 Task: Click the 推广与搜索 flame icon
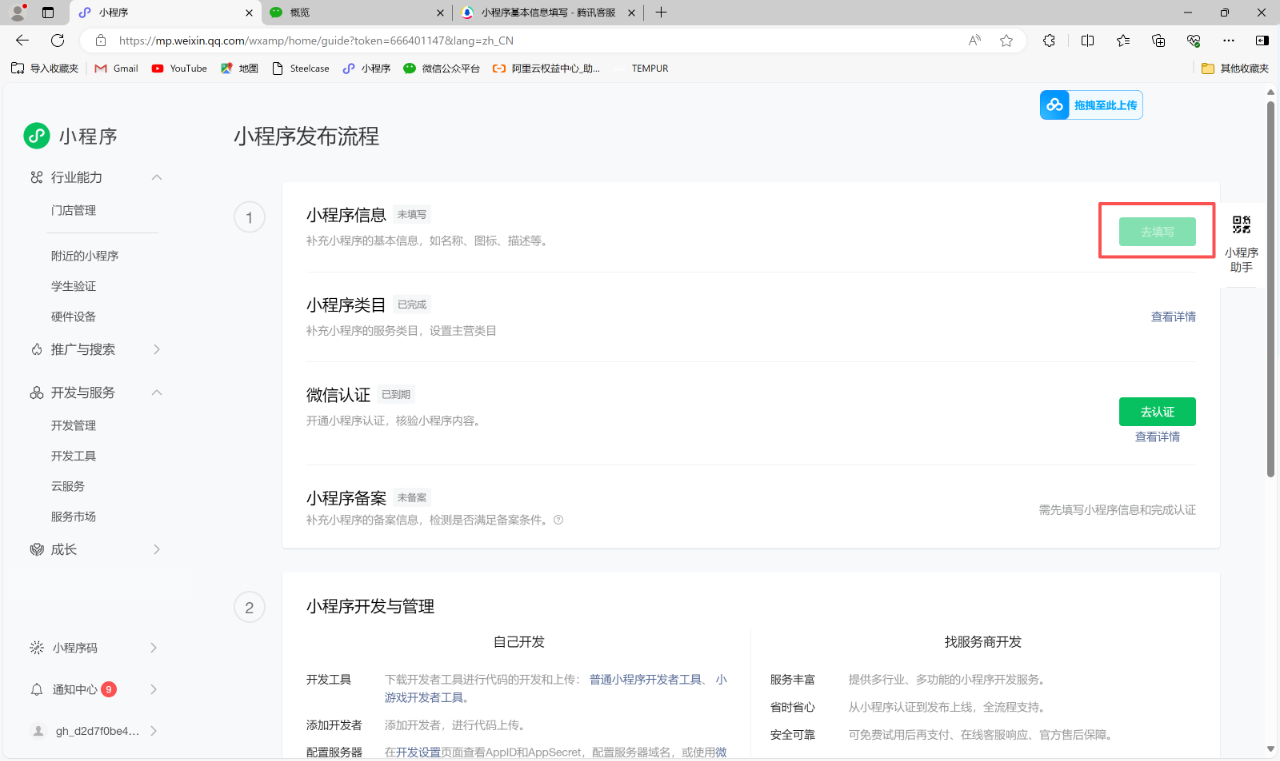[x=37, y=349]
